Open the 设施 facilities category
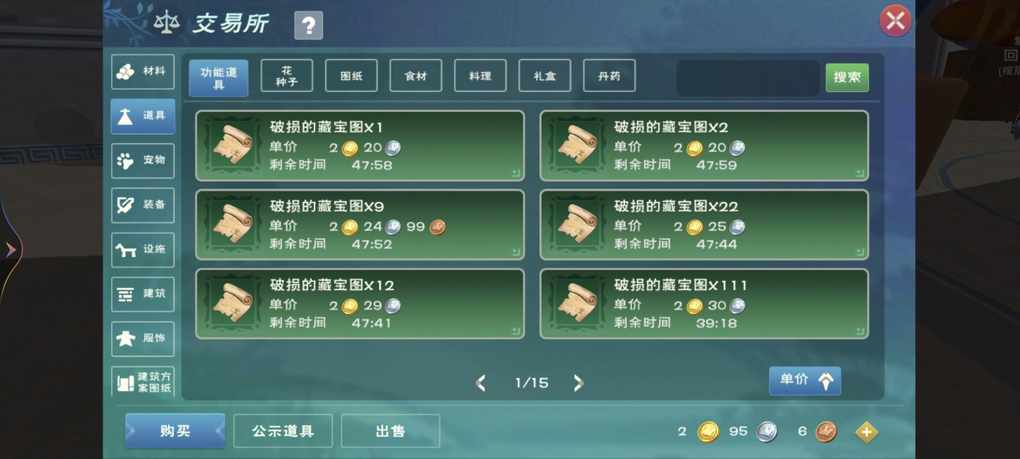The image size is (1020, 459). (142, 250)
